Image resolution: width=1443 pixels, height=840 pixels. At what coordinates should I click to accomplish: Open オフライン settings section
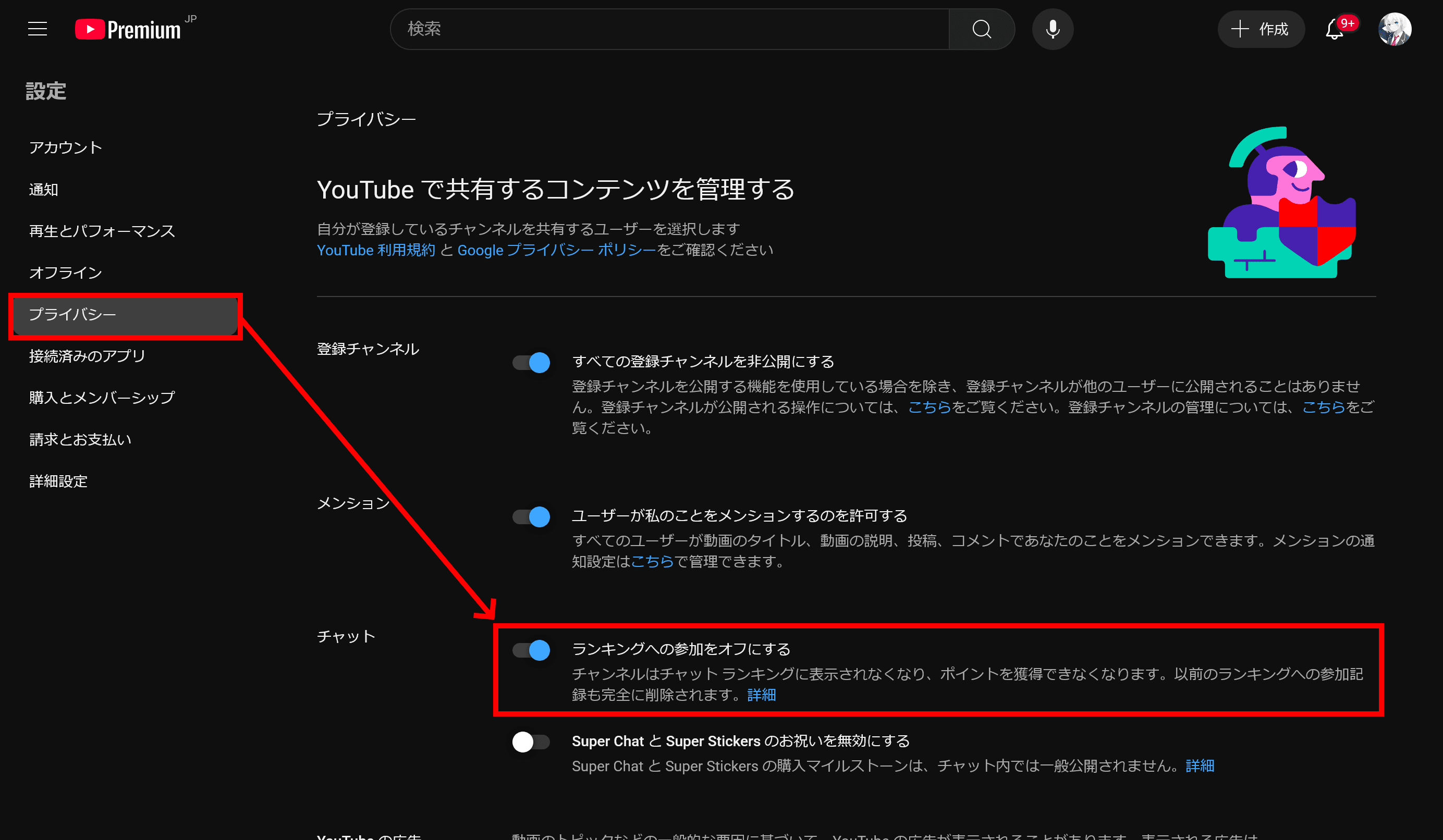click(66, 273)
